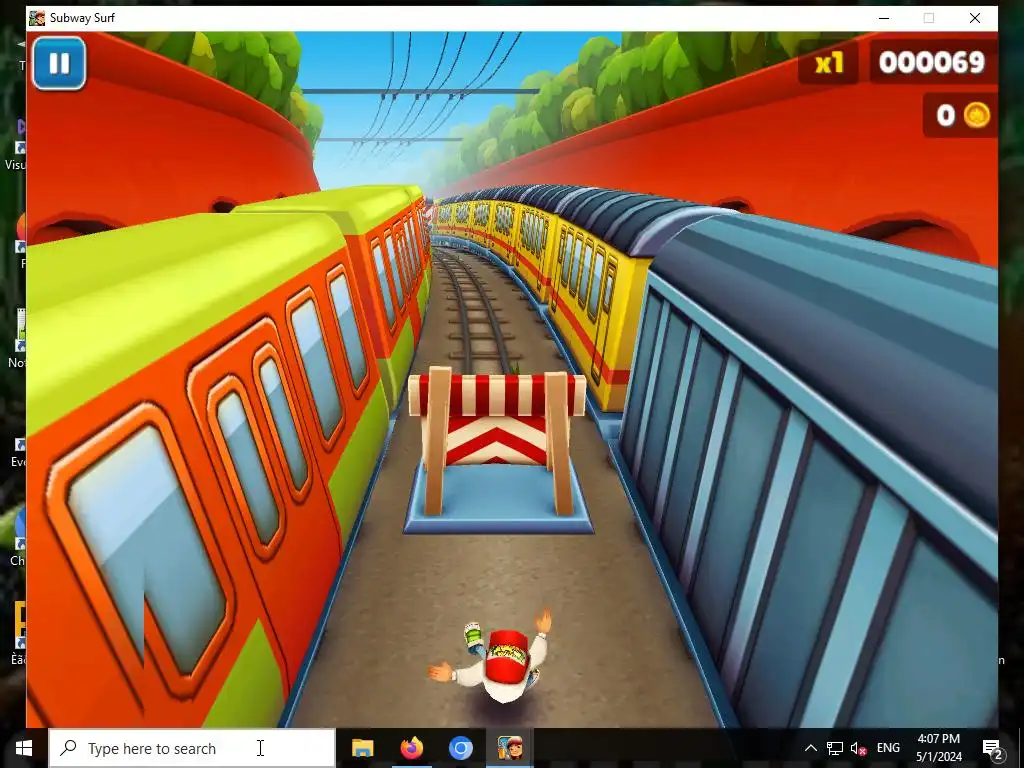Launch Chrome from the taskbar
Screen dimensions: 1024x768
(460, 748)
